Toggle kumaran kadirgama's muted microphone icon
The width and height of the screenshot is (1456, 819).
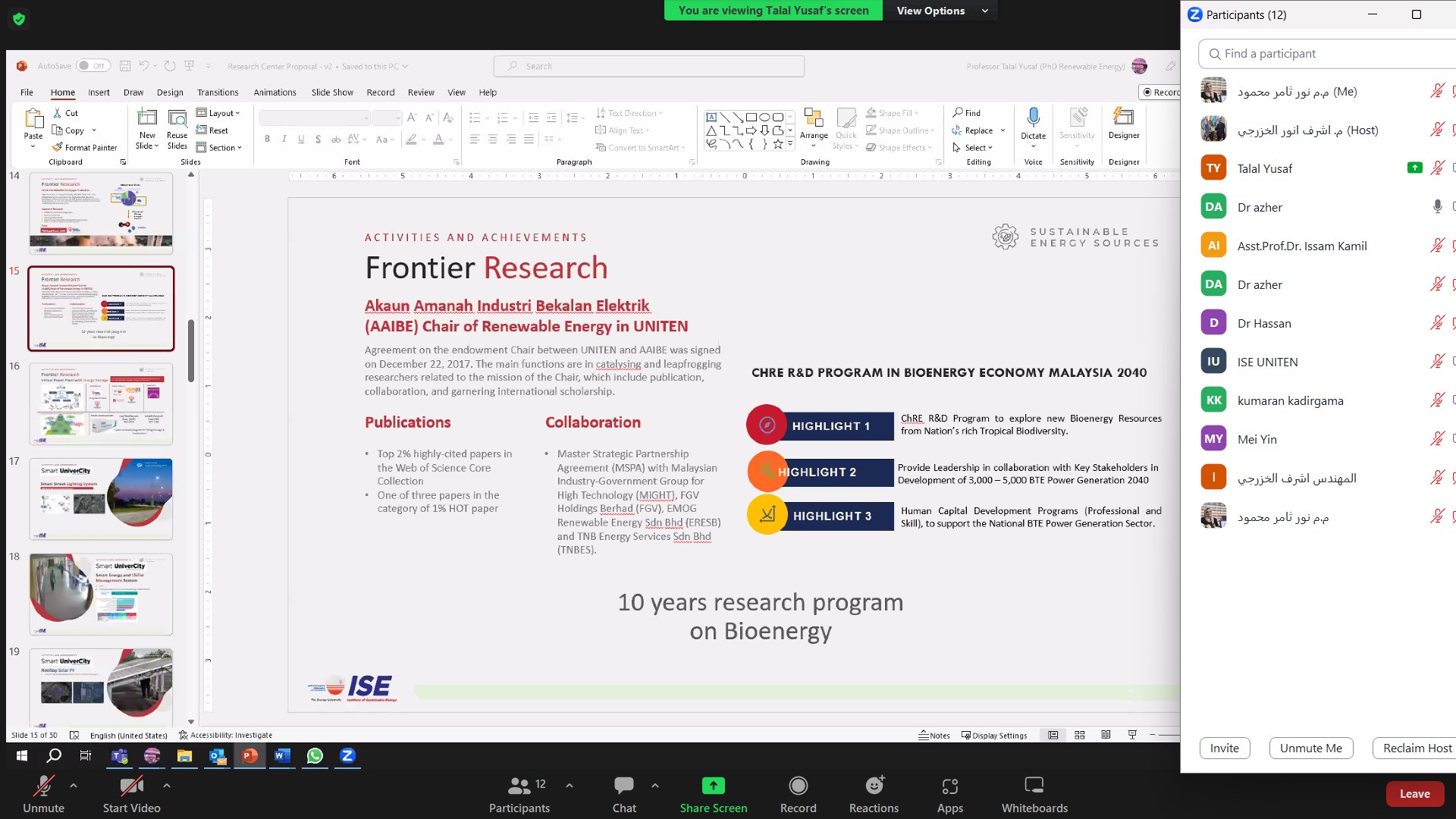coord(1437,400)
